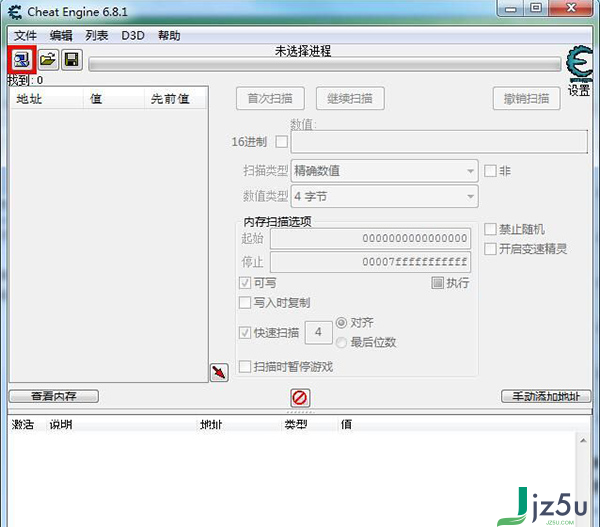The image size is (600, 527).
Task: Click the 激活 column header in address table
Action: [23, 424]
